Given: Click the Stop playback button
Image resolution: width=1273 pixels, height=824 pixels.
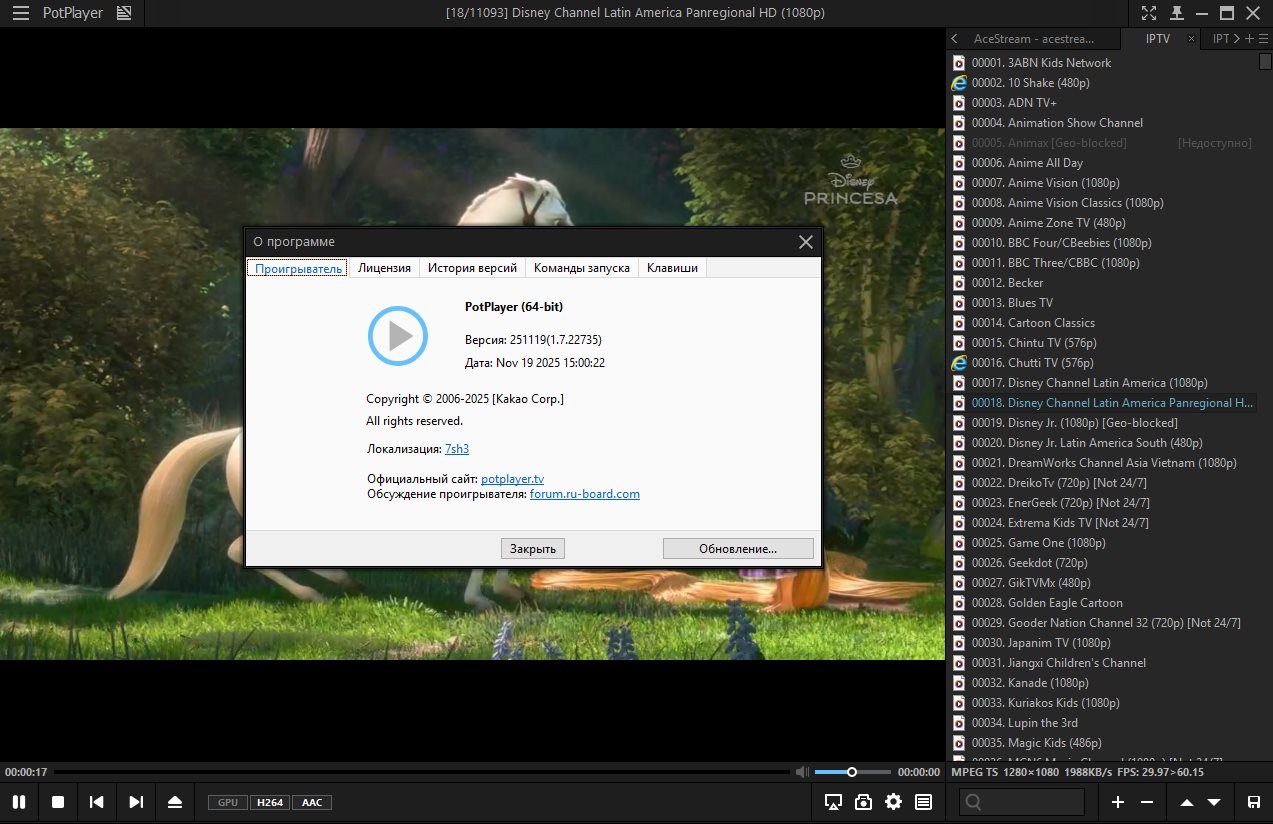Looking at the screenshot, I should (x=58, y=802).
